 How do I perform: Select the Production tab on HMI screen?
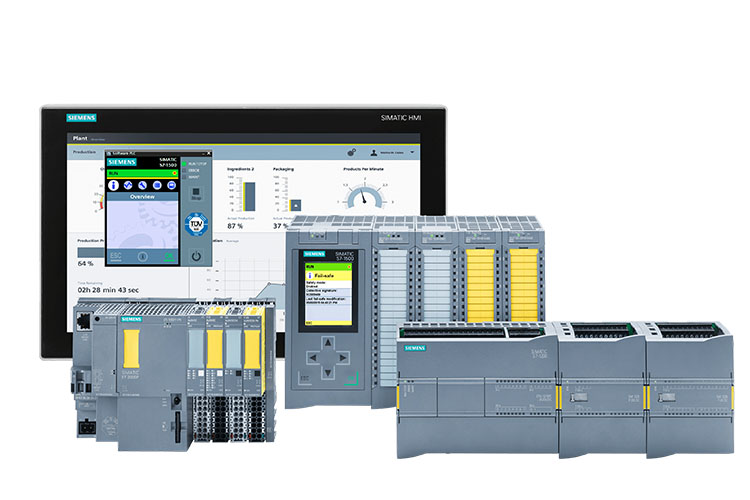84,152
